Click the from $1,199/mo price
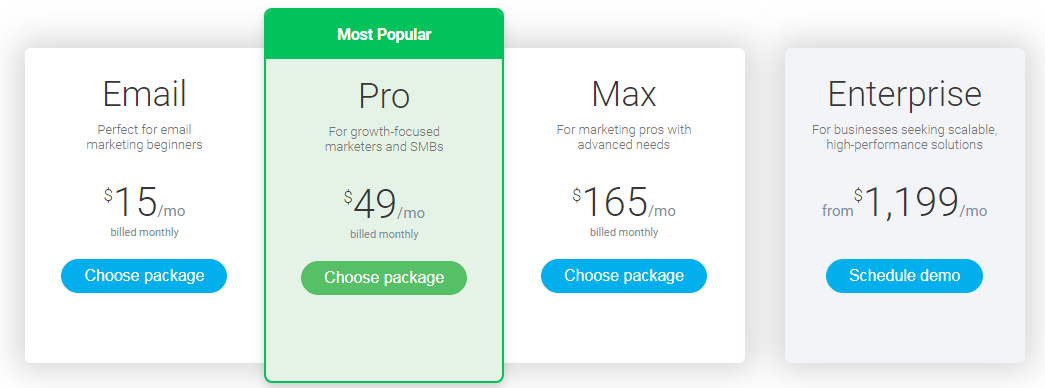1045x388 pixels. pos(904,203)
